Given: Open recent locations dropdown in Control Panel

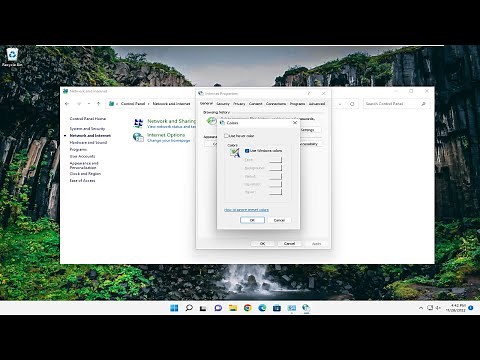Looking at the screenshot, I should [x=89, y=104].
